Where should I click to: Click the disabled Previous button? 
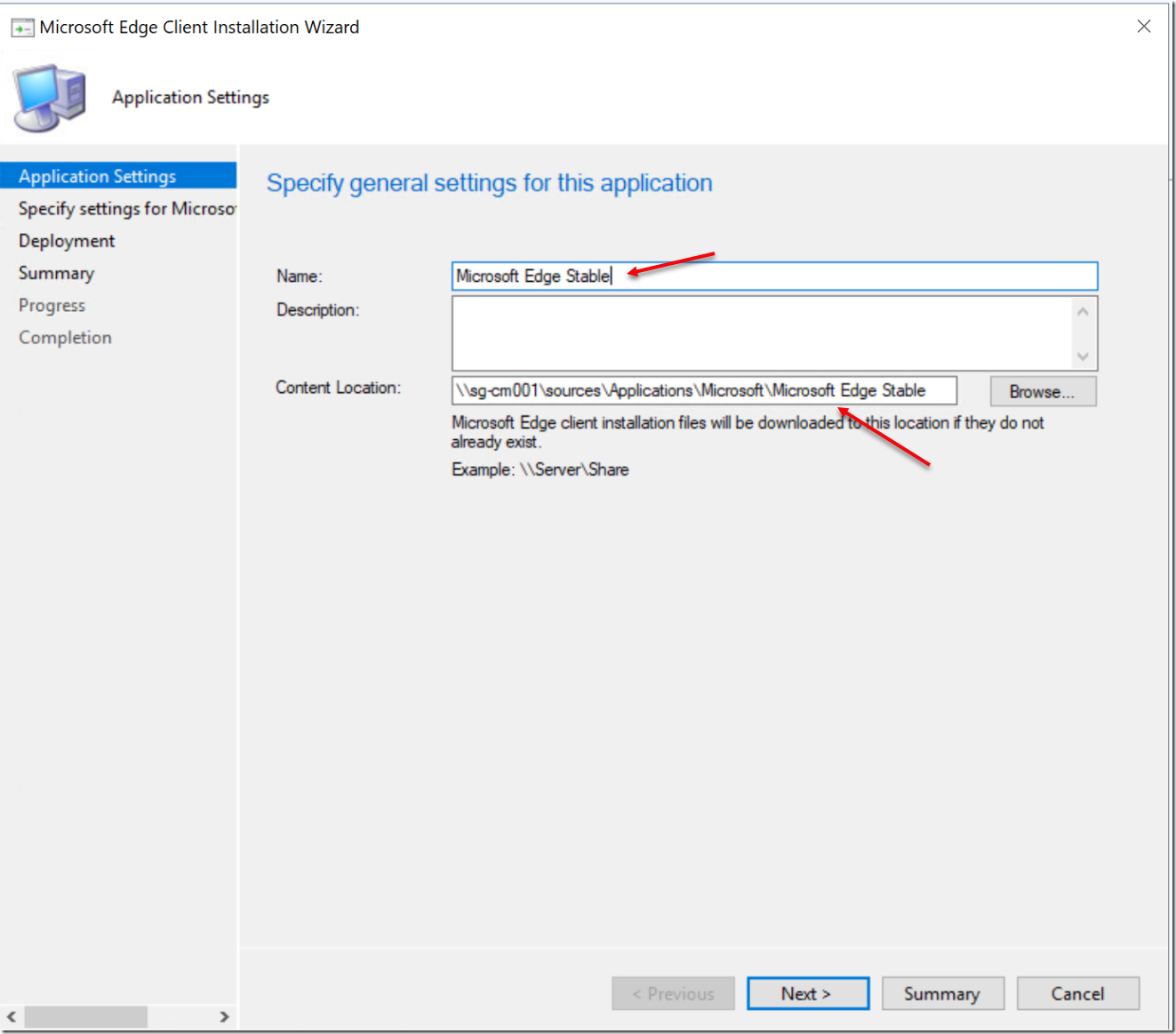pyautogui.click(x=673, y=993)
